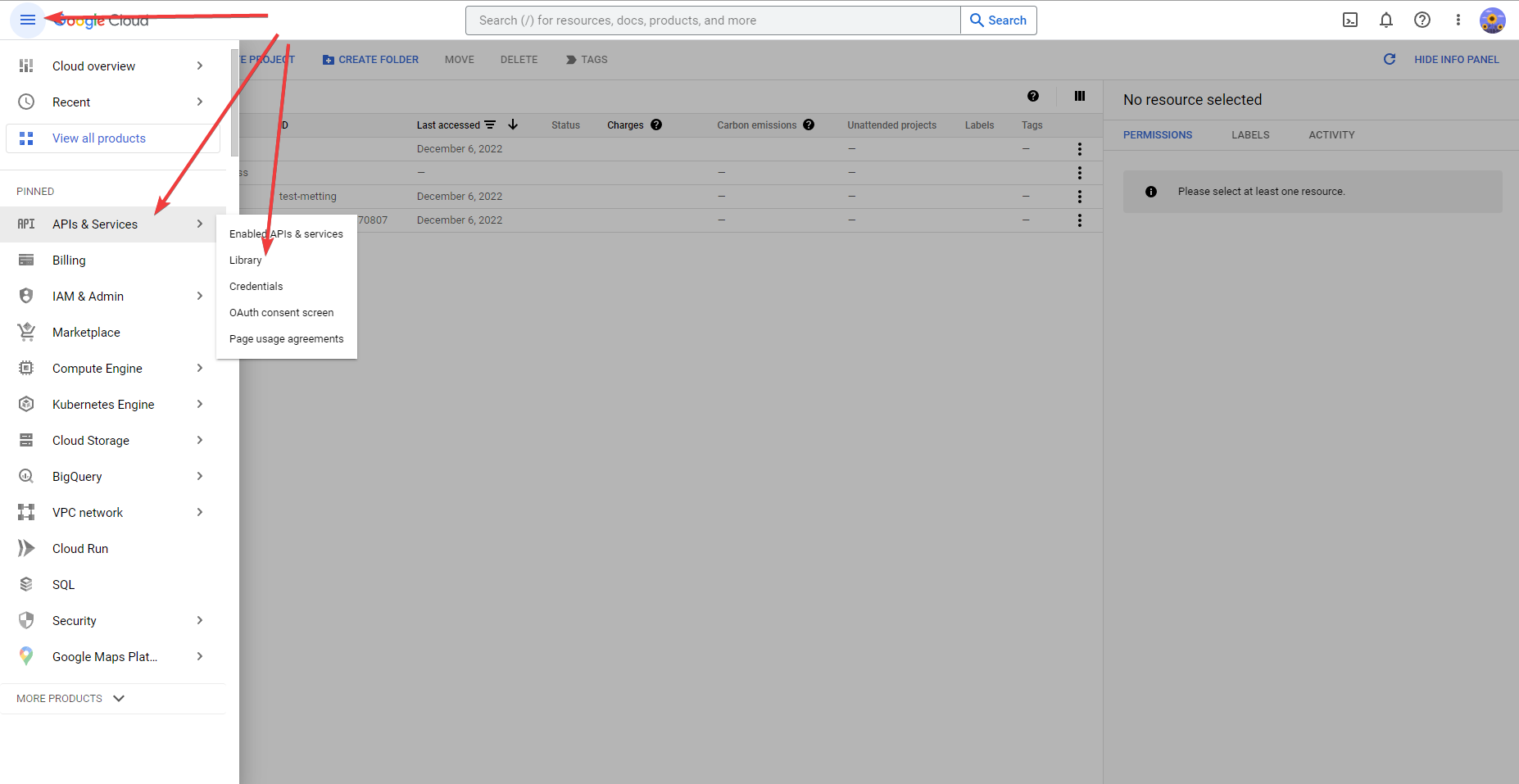
Task: Click the test-metting project ID cell
Action: point(308,197)
